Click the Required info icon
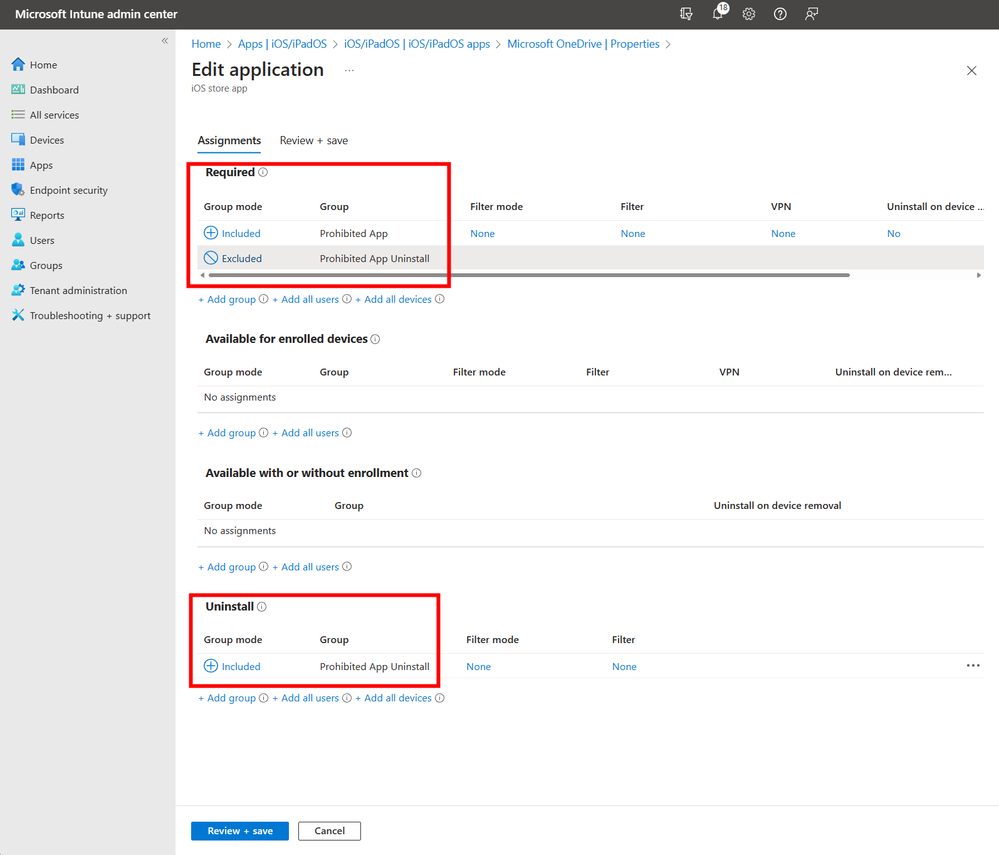The image size is (999, 855). (262, 172)
